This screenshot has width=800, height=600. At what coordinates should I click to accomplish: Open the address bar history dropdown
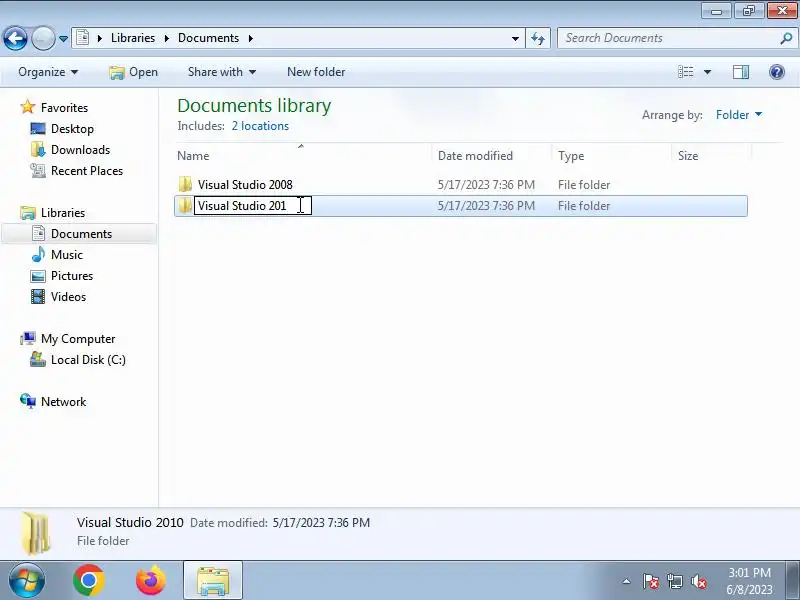515,39
